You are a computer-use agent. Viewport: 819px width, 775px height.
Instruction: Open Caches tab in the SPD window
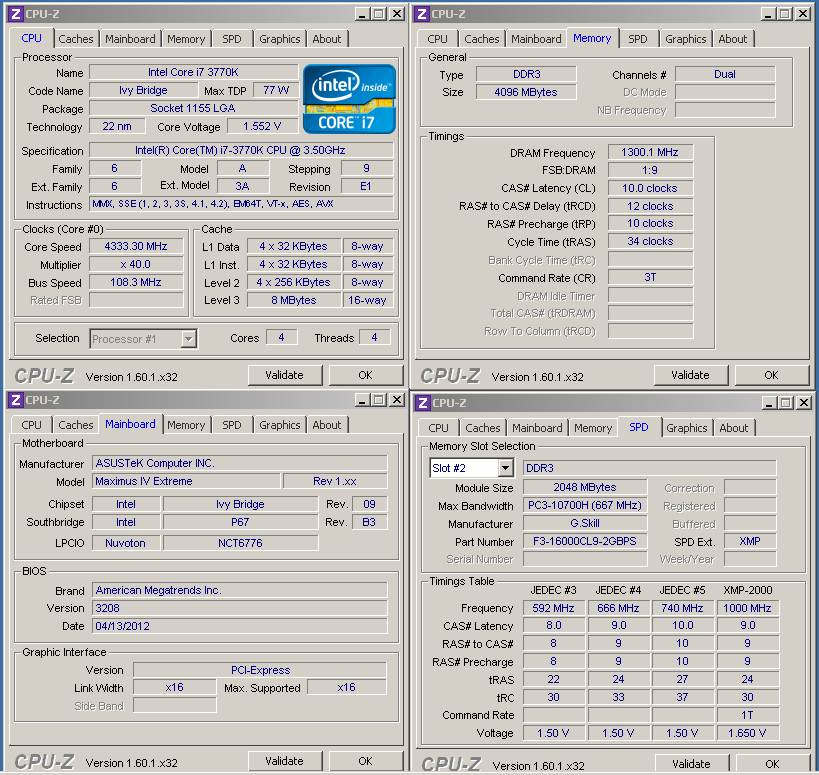(483, 428)
